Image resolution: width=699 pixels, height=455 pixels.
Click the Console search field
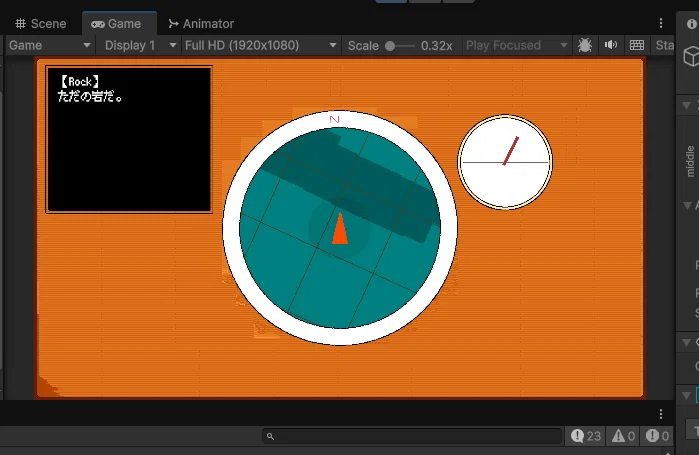pyautogui.click(x=412, y=436)
